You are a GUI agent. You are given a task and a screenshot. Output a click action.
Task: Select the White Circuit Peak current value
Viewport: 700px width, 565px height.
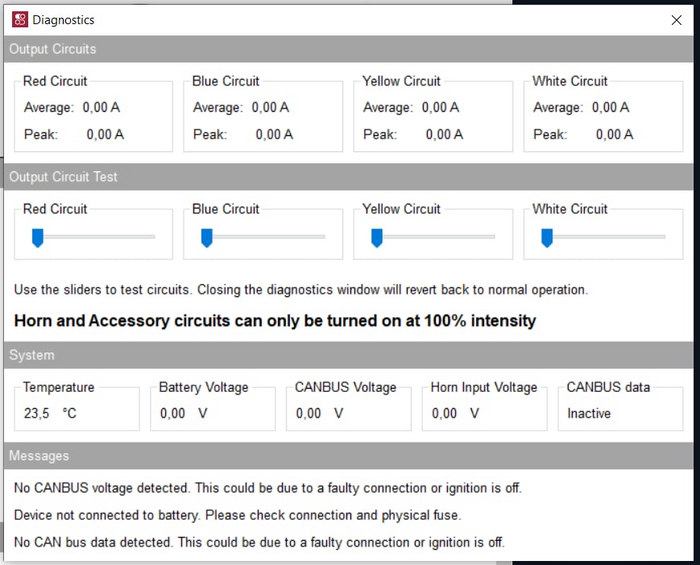coord(614,134)
